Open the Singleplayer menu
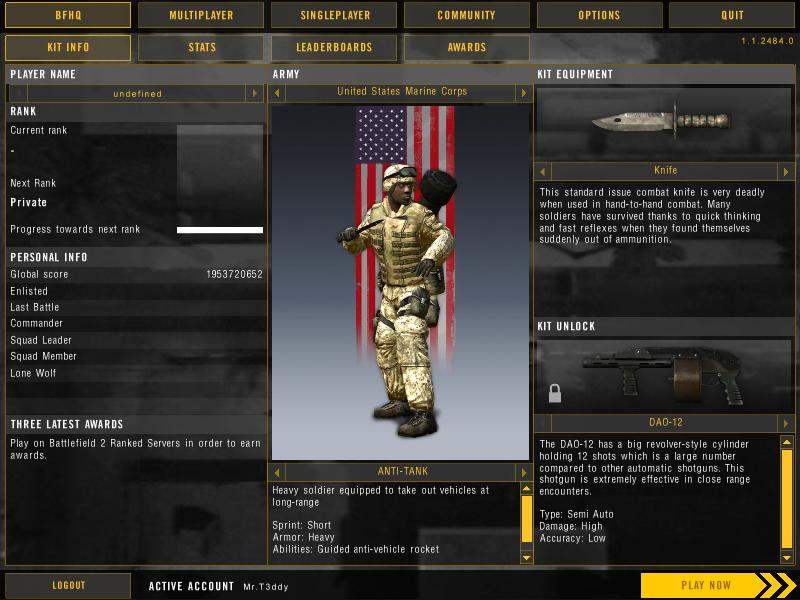800x600 pixels. (x=334, y=15)
